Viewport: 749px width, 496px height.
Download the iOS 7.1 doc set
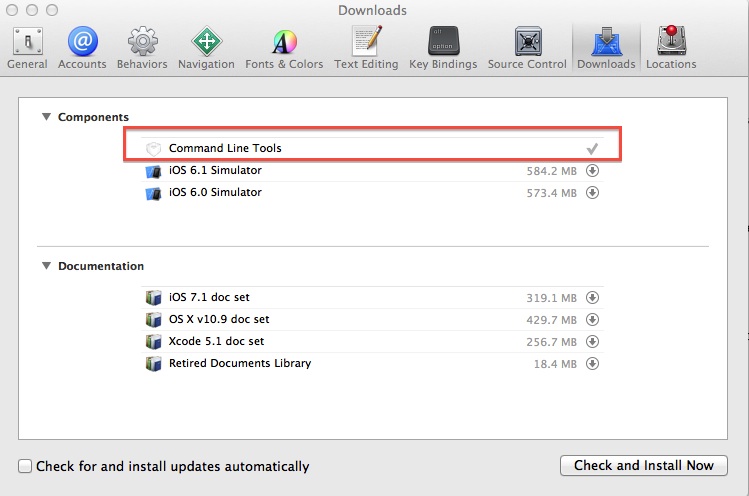592,297
